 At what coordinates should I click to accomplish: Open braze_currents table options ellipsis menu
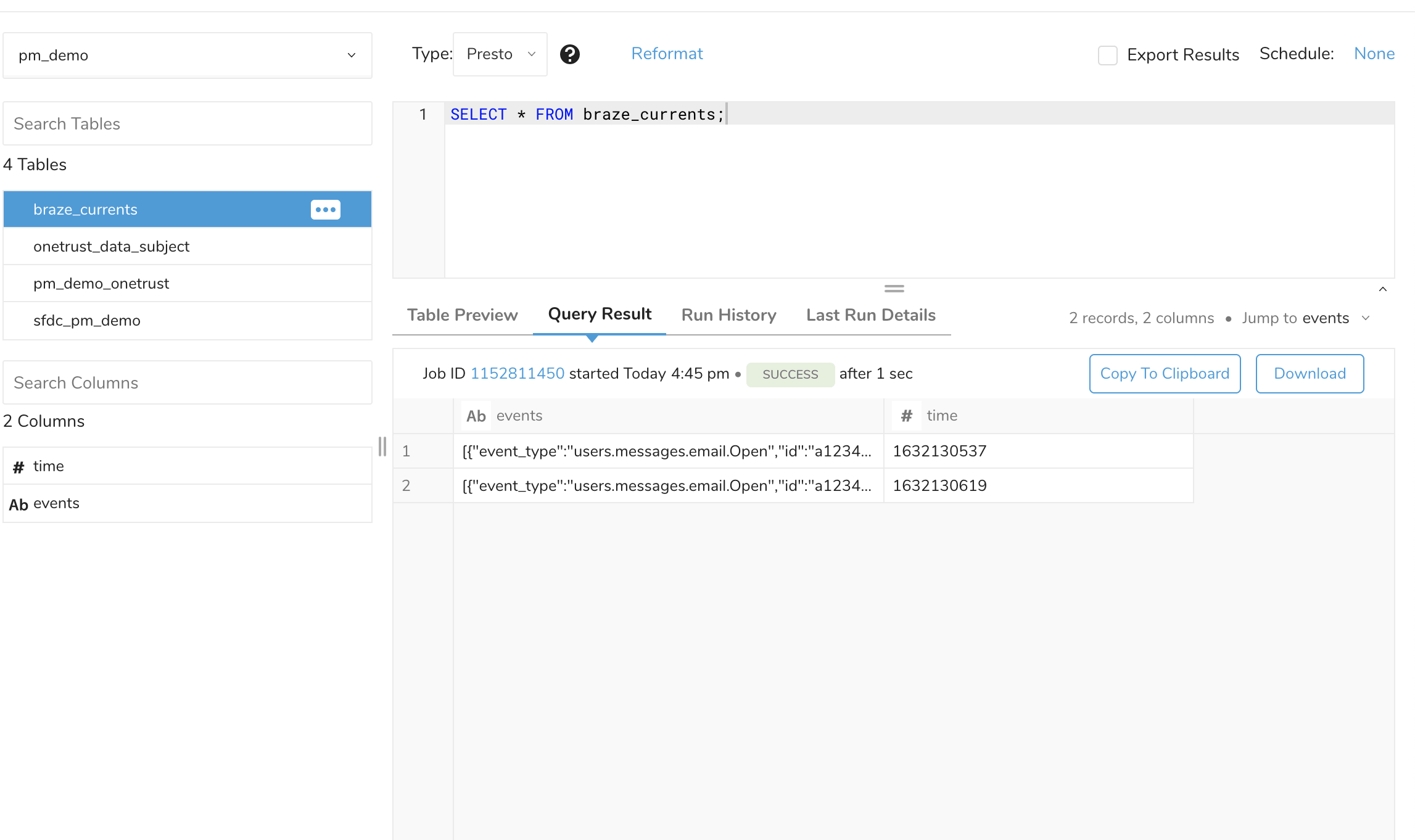pyautogui.click(x=325, y=210)
